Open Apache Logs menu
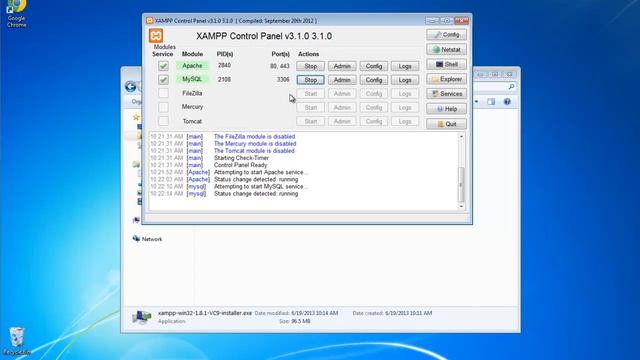Screen dimensions: 640x360 [x=405, y=66]
